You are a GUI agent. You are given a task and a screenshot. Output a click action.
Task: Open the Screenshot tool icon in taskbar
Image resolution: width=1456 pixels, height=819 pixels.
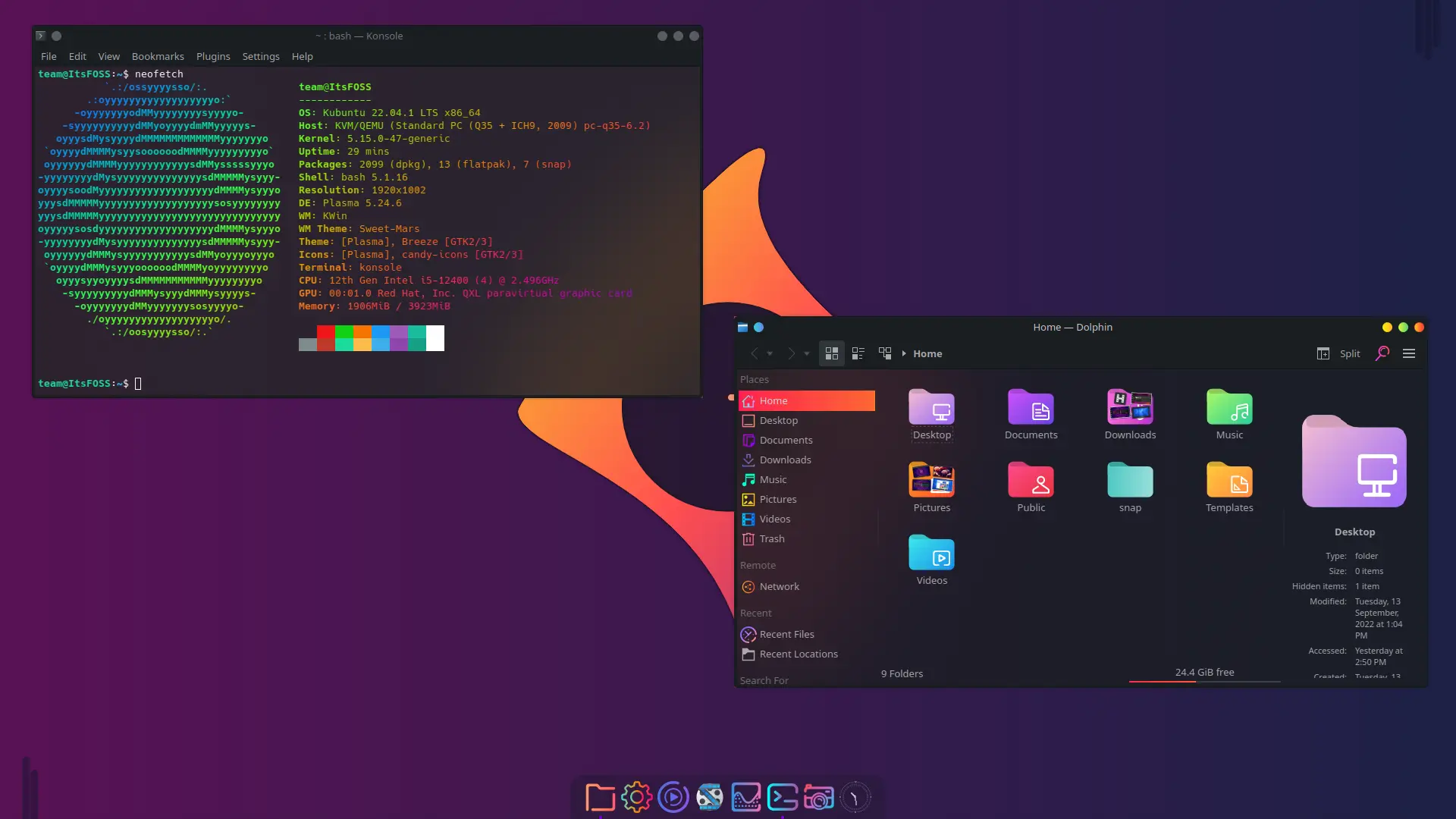click(819, 797)
